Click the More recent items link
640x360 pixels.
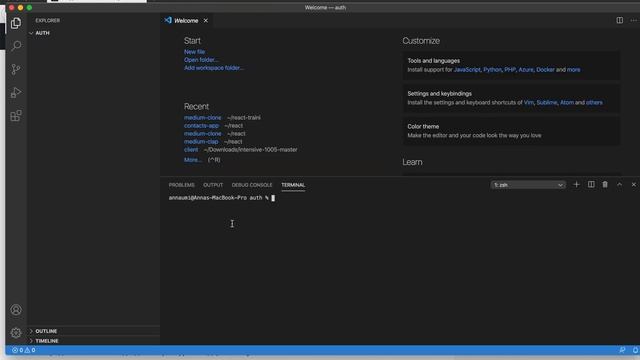coord(193,160)
